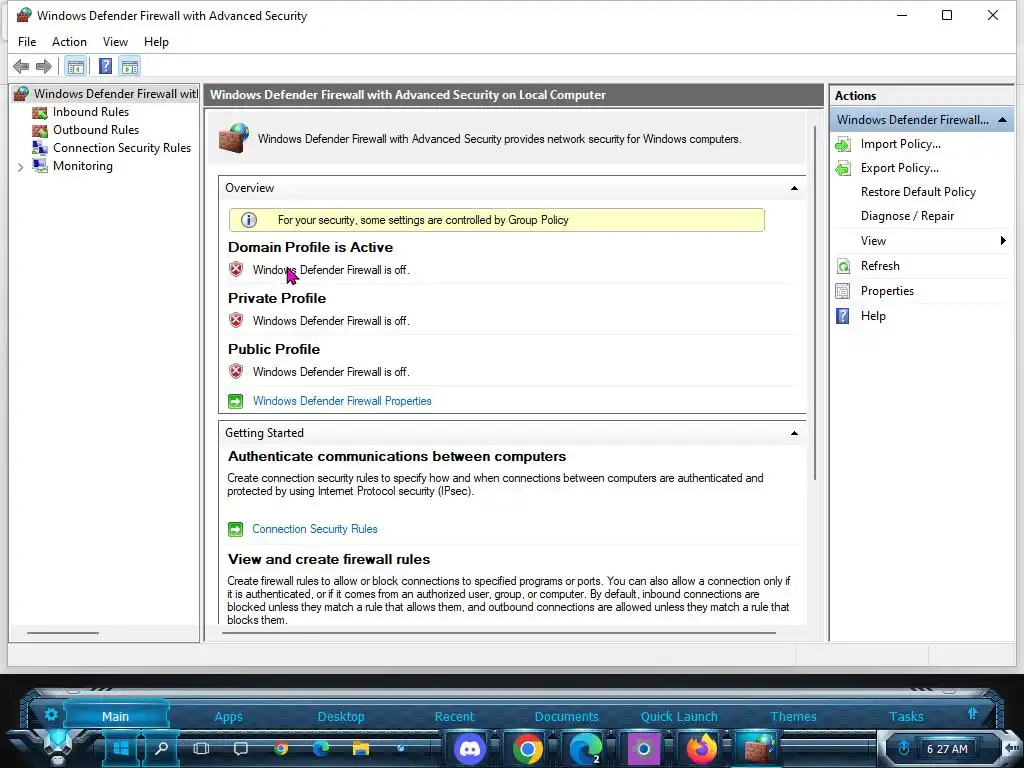1024x768 pixels.
Task: Open the View submenu in Actions pane
Action: click(922, 241)
